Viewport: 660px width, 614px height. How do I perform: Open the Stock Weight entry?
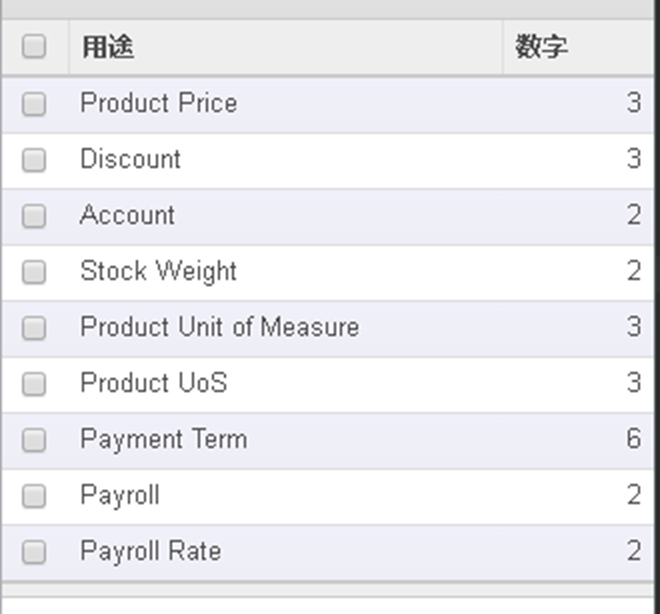(158, 271)
